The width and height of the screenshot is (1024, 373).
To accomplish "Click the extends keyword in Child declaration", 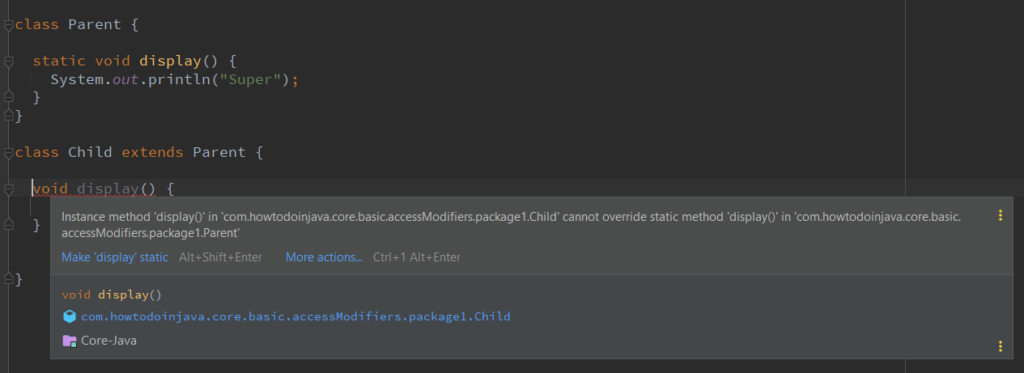I will 152,153.
